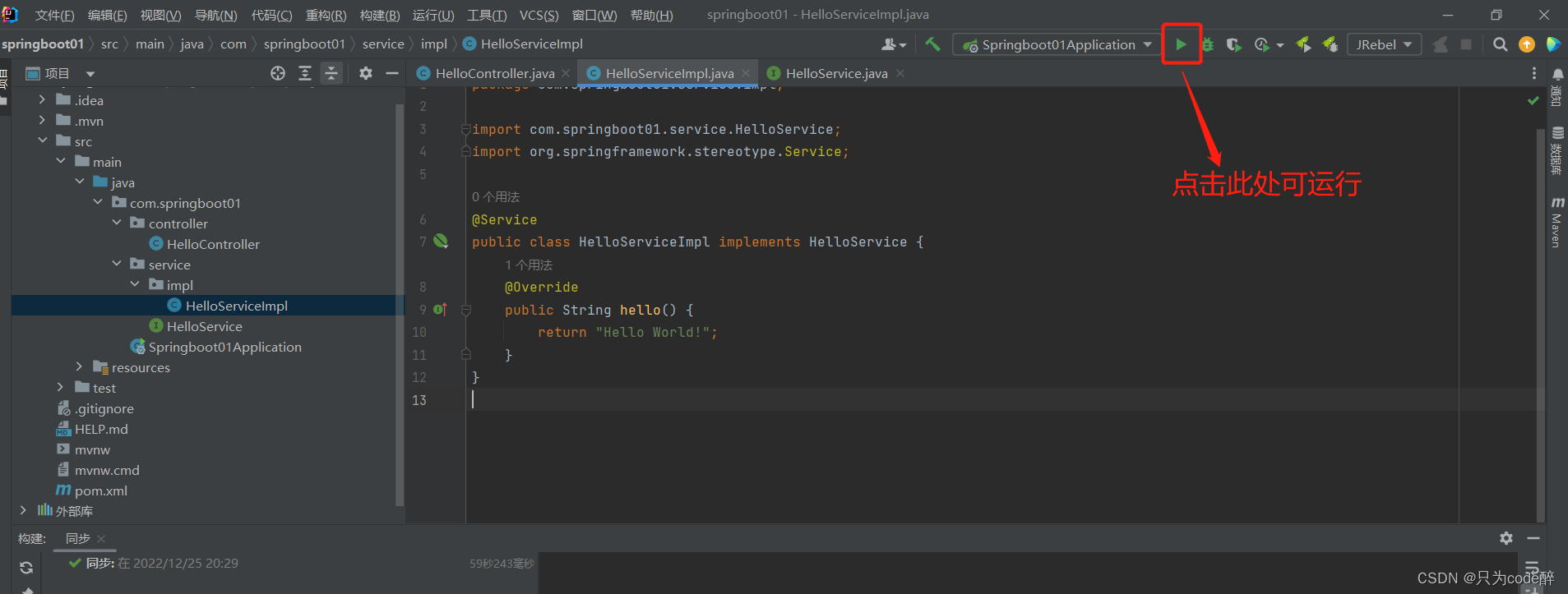This screenshot has height=594, width=1568.
Task: Open the Springboot01Application run configuration dropdown
Action: [x=1057, y=44]
